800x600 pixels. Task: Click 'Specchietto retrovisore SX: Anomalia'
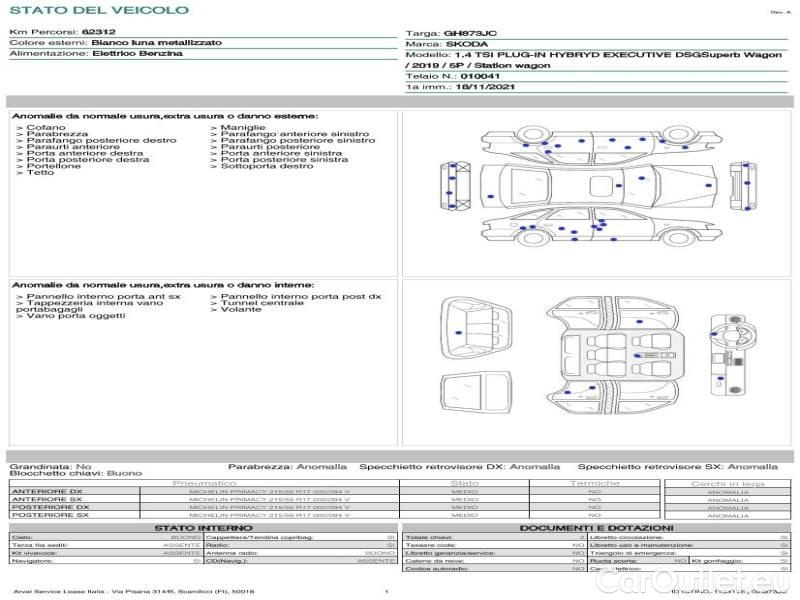point(678,467)
